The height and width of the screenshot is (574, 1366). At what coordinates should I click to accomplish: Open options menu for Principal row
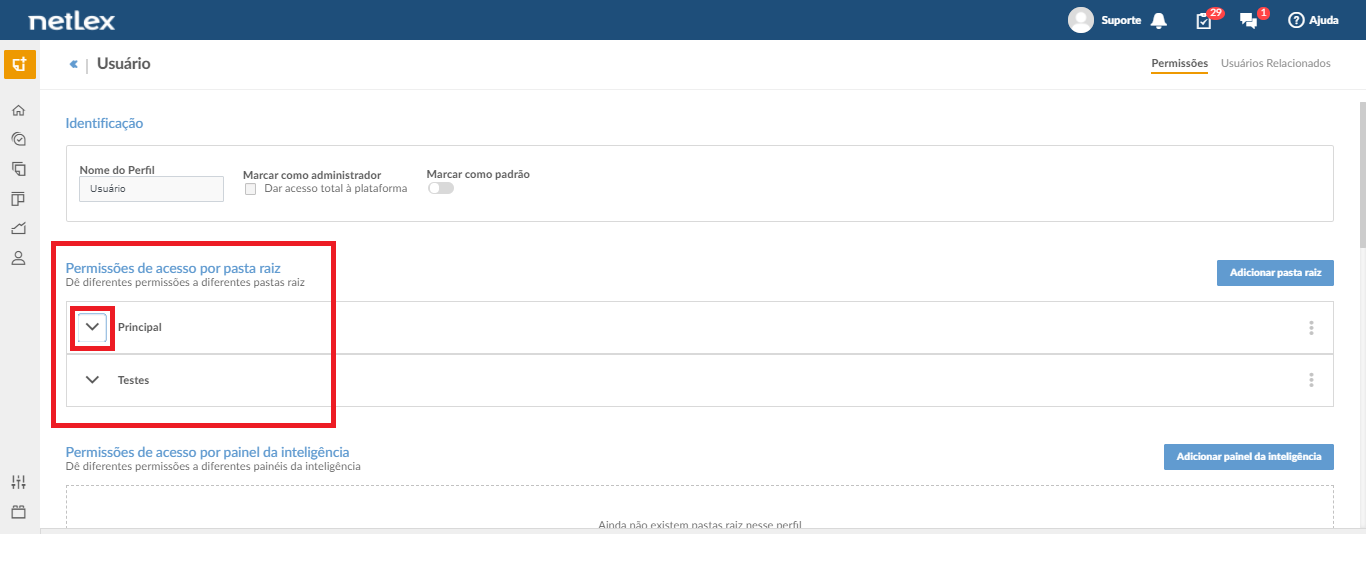1311,327
